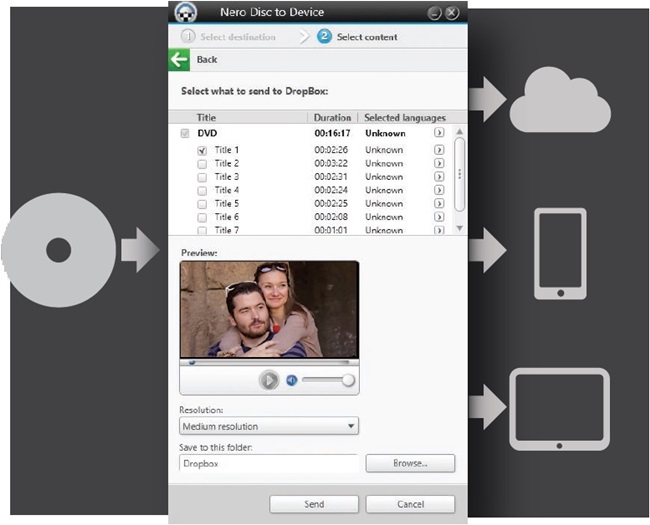Click the Browse button

410,463
